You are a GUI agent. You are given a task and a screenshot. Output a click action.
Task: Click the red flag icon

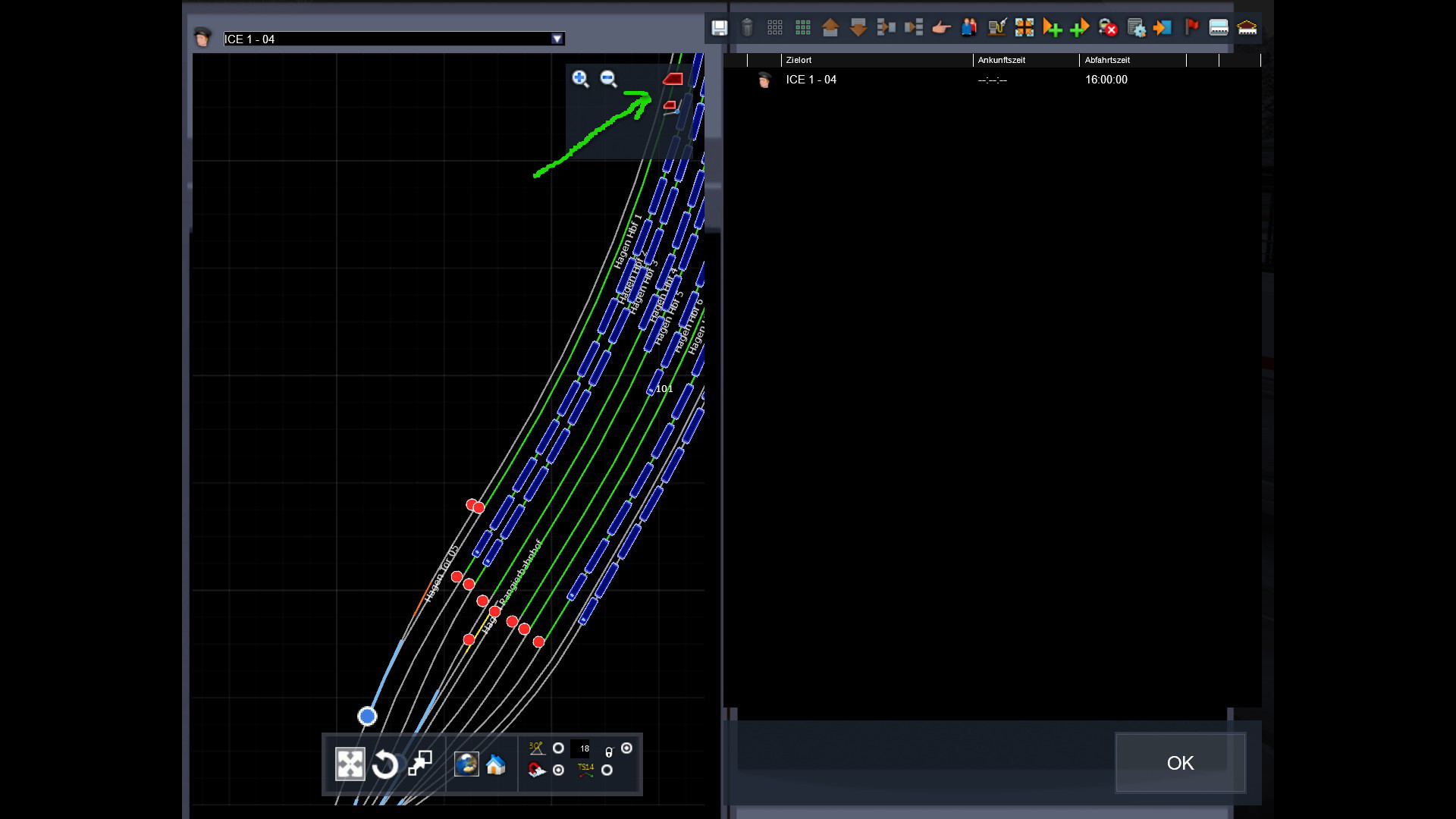coord(1191,28)
